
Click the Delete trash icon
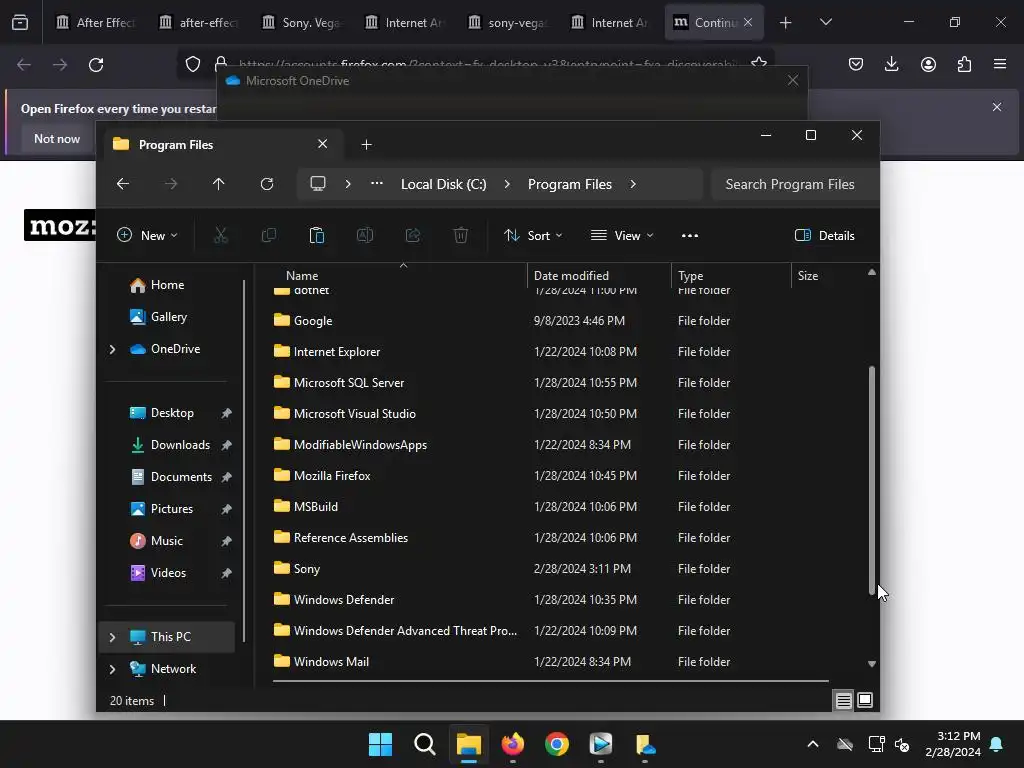click(x=460, y=236)
